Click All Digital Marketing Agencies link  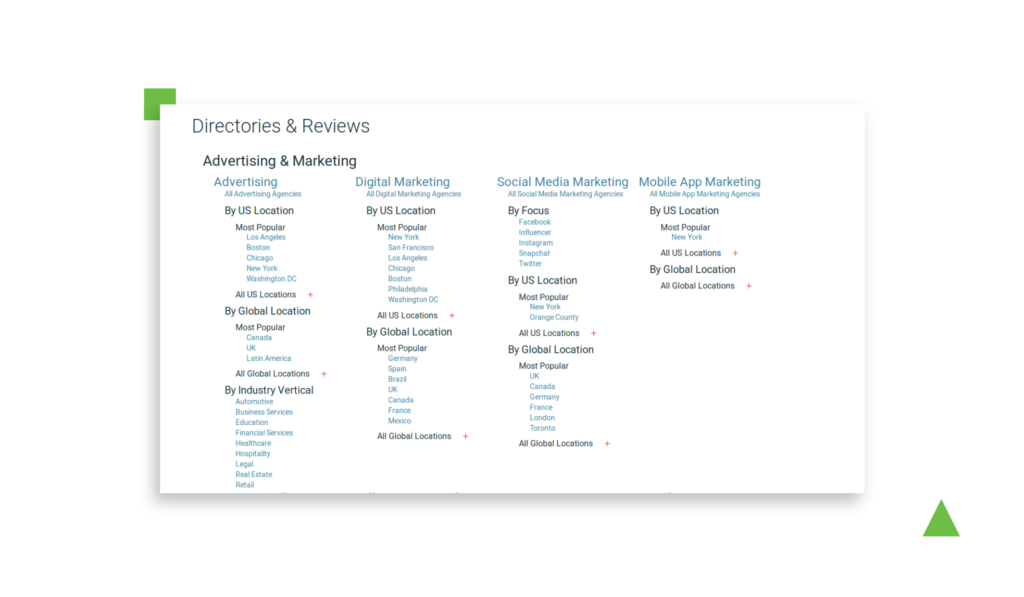tap(413, 194)
